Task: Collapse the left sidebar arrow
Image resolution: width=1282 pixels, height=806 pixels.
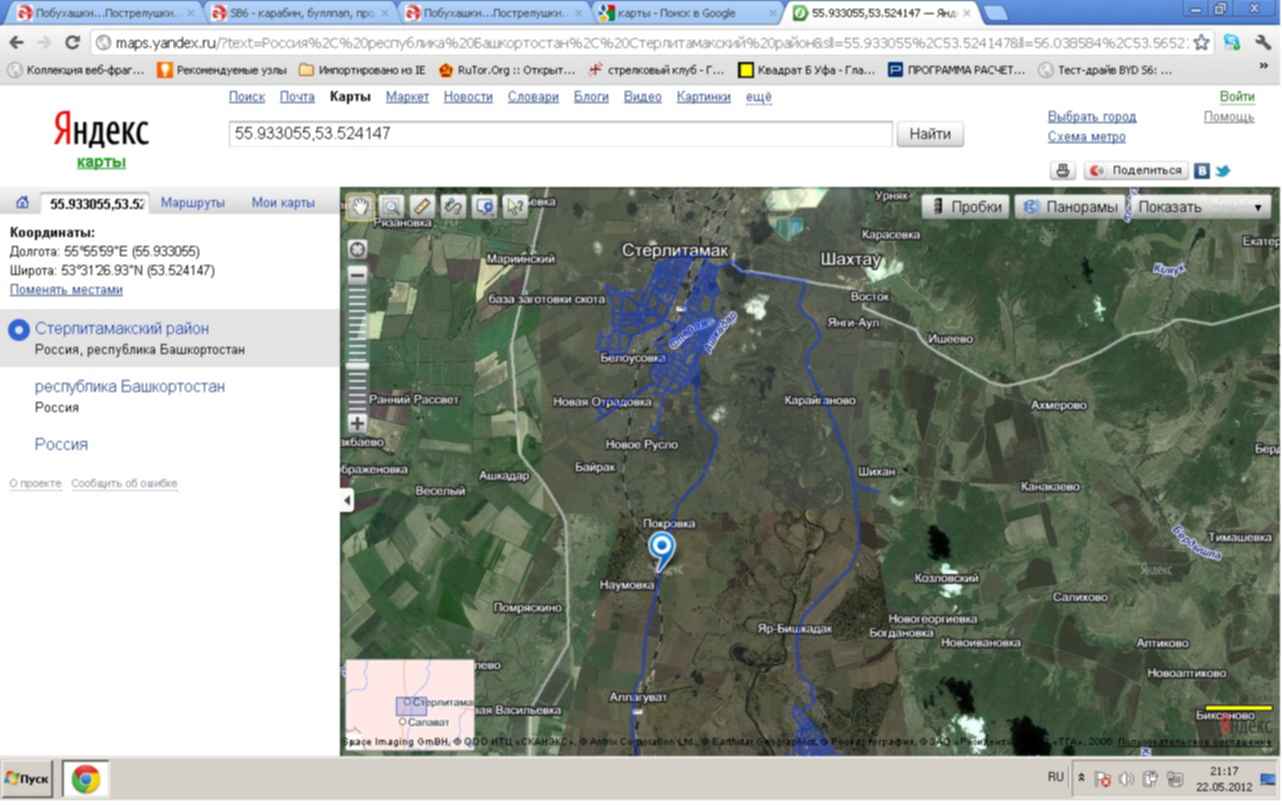Action: (346, 500)
